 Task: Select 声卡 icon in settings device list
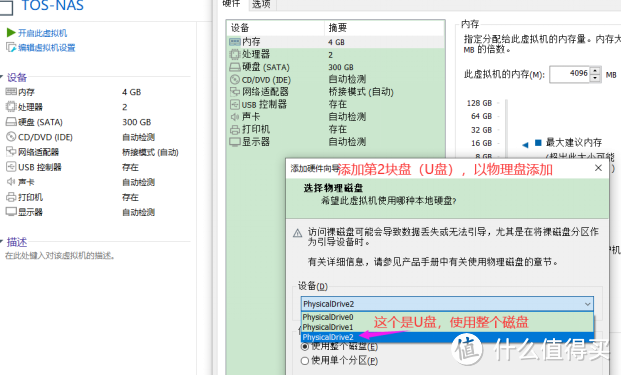click(x=235, y=117)
